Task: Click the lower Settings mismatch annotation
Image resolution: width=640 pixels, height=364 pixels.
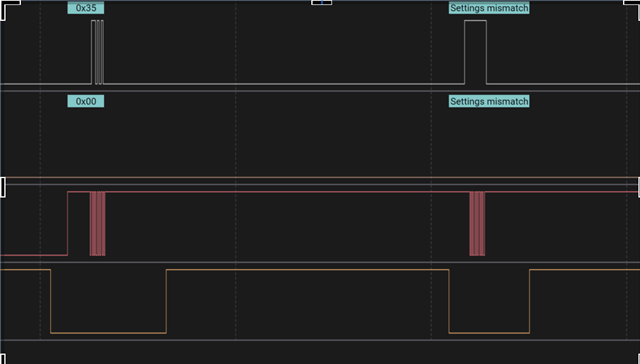Action: [x=489, y=101]
